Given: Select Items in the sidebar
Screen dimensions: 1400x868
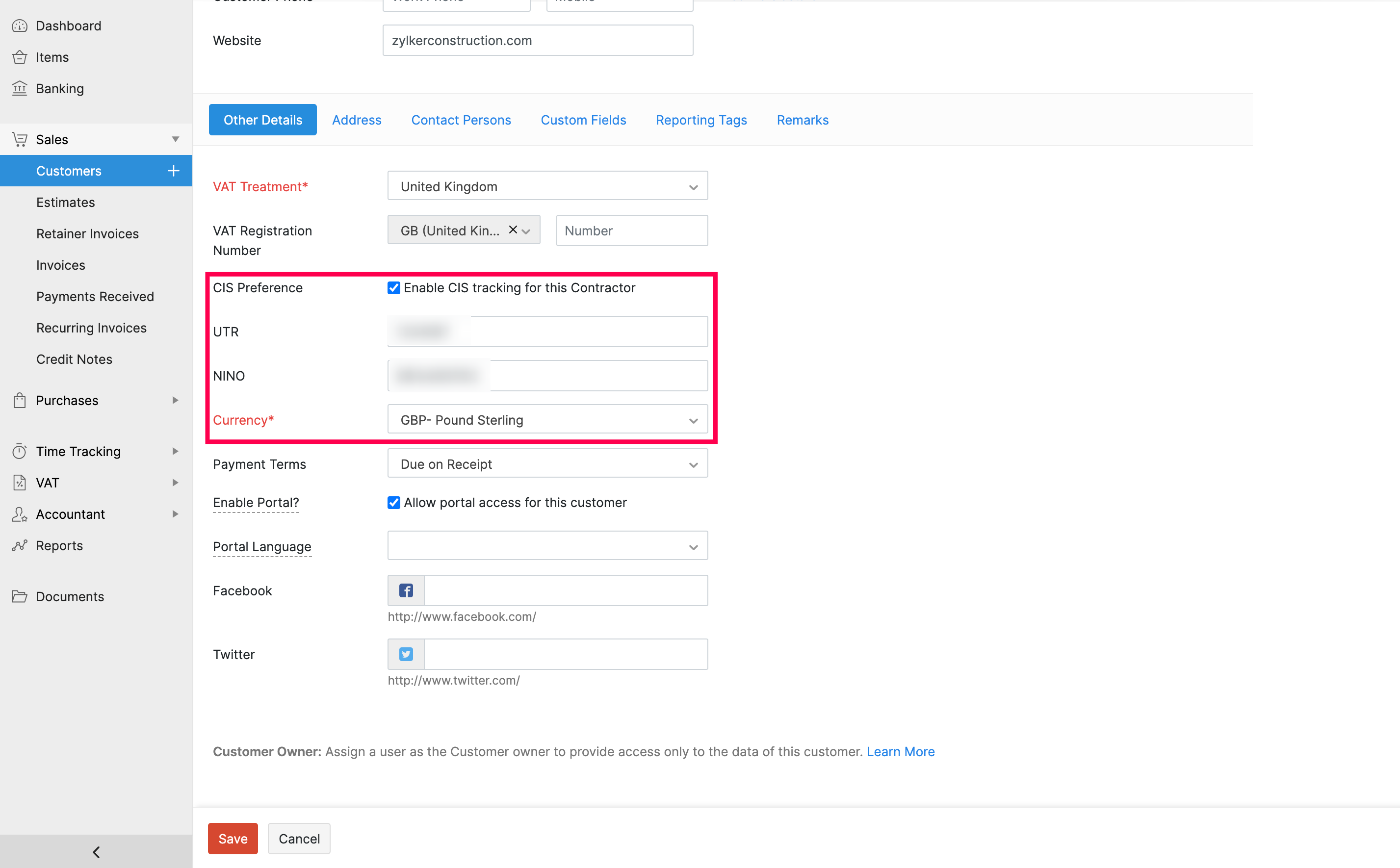Looking at the screenshot, I should [52, 57].
